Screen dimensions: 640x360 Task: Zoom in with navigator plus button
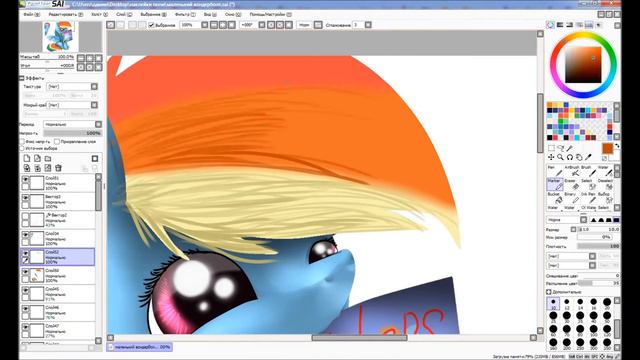coord(89,58)
